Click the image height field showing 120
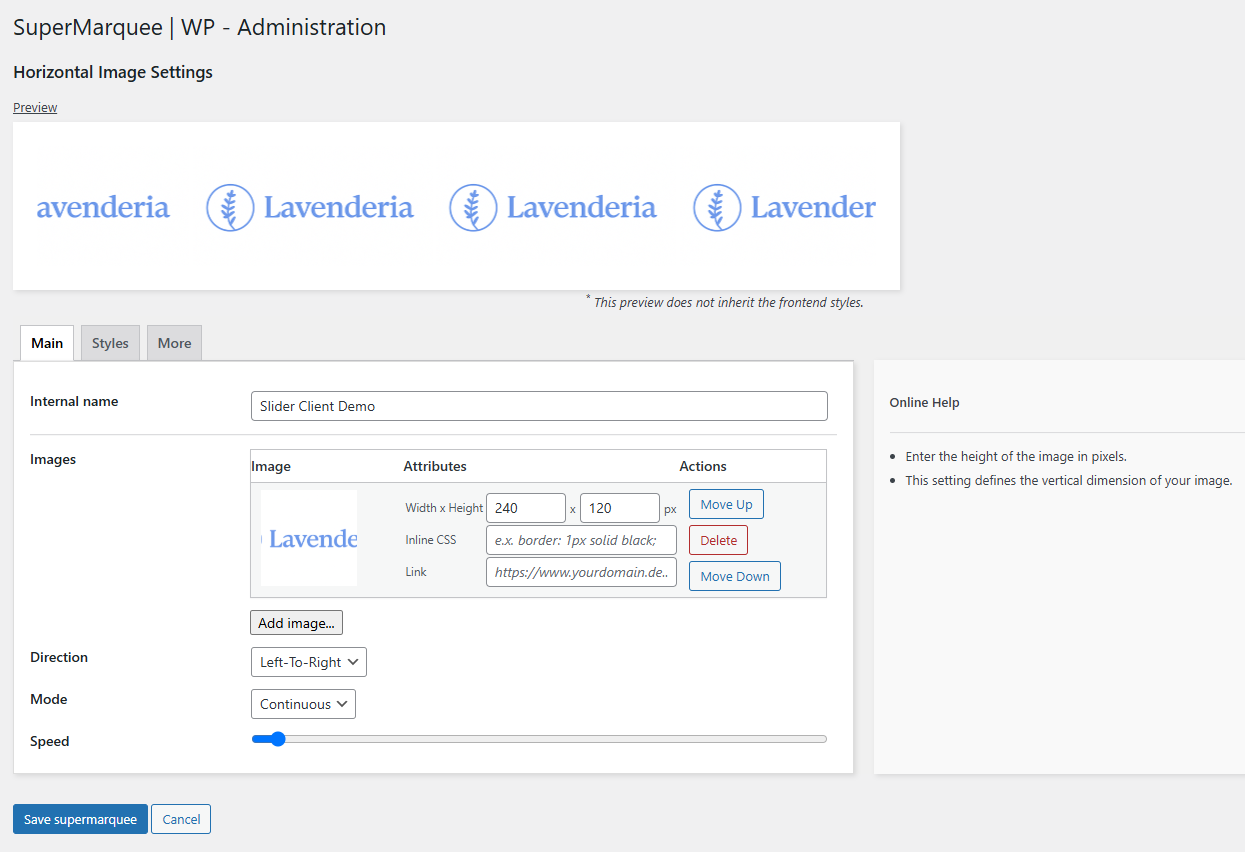 [x=619, y=508]
